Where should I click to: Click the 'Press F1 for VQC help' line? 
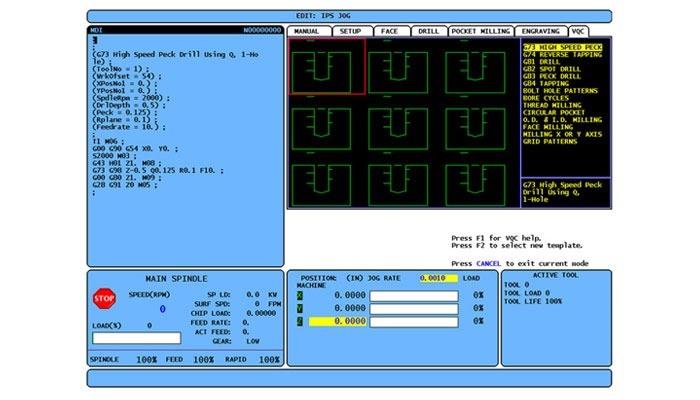coord(496,238)
